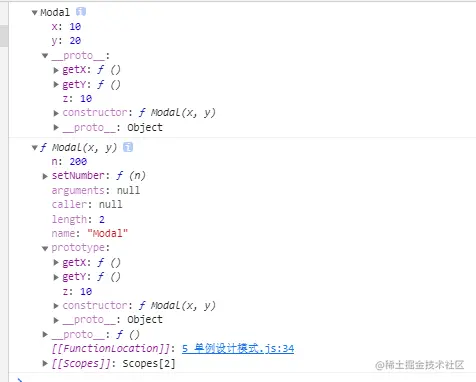Image resolution: width=476 pixels, height=382 pixels.
Task: Select the 'caller: null' row
Action: tap(87, 204)
